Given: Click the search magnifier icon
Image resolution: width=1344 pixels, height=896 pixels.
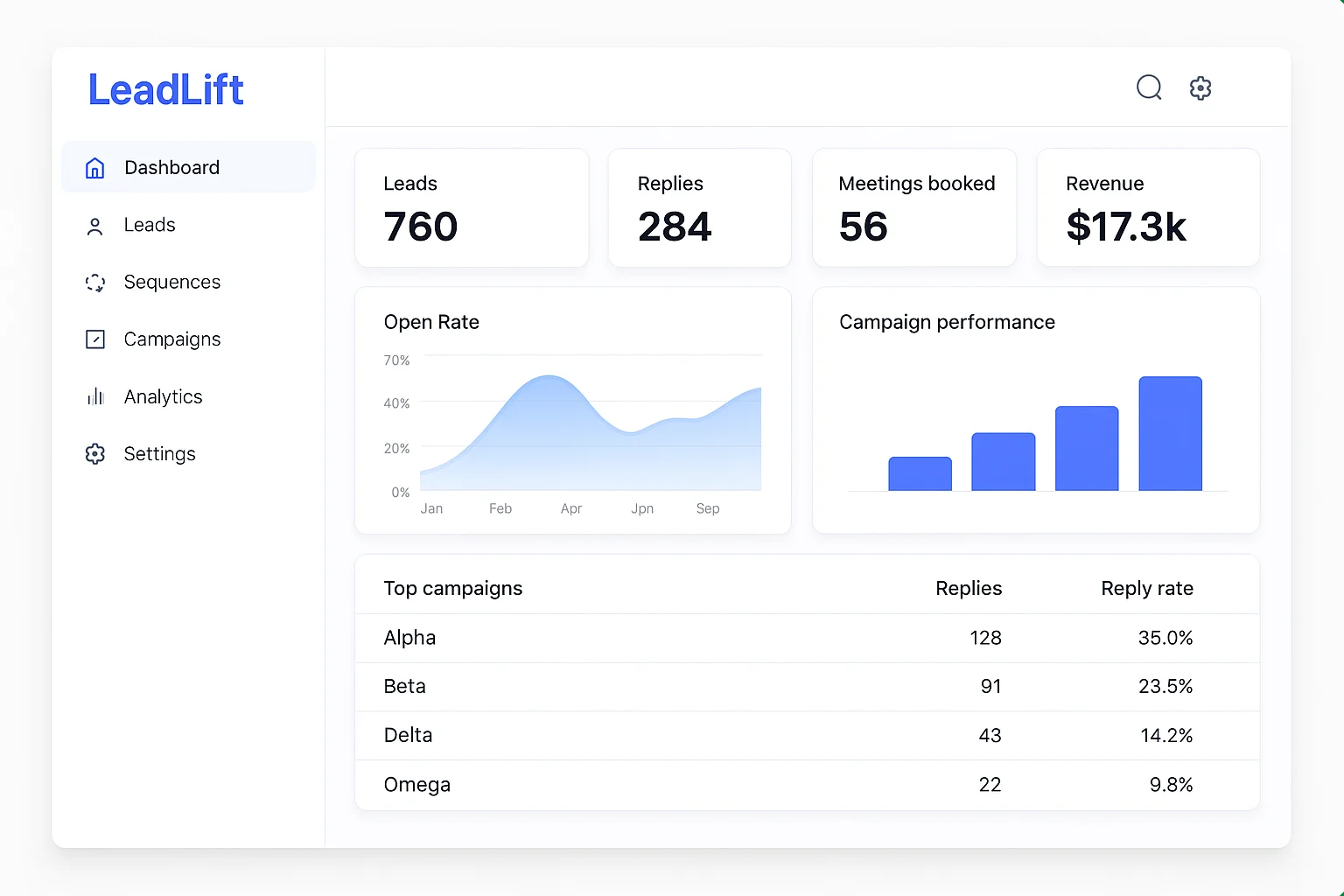Looking at the screenshot, I should (1148, 87).
